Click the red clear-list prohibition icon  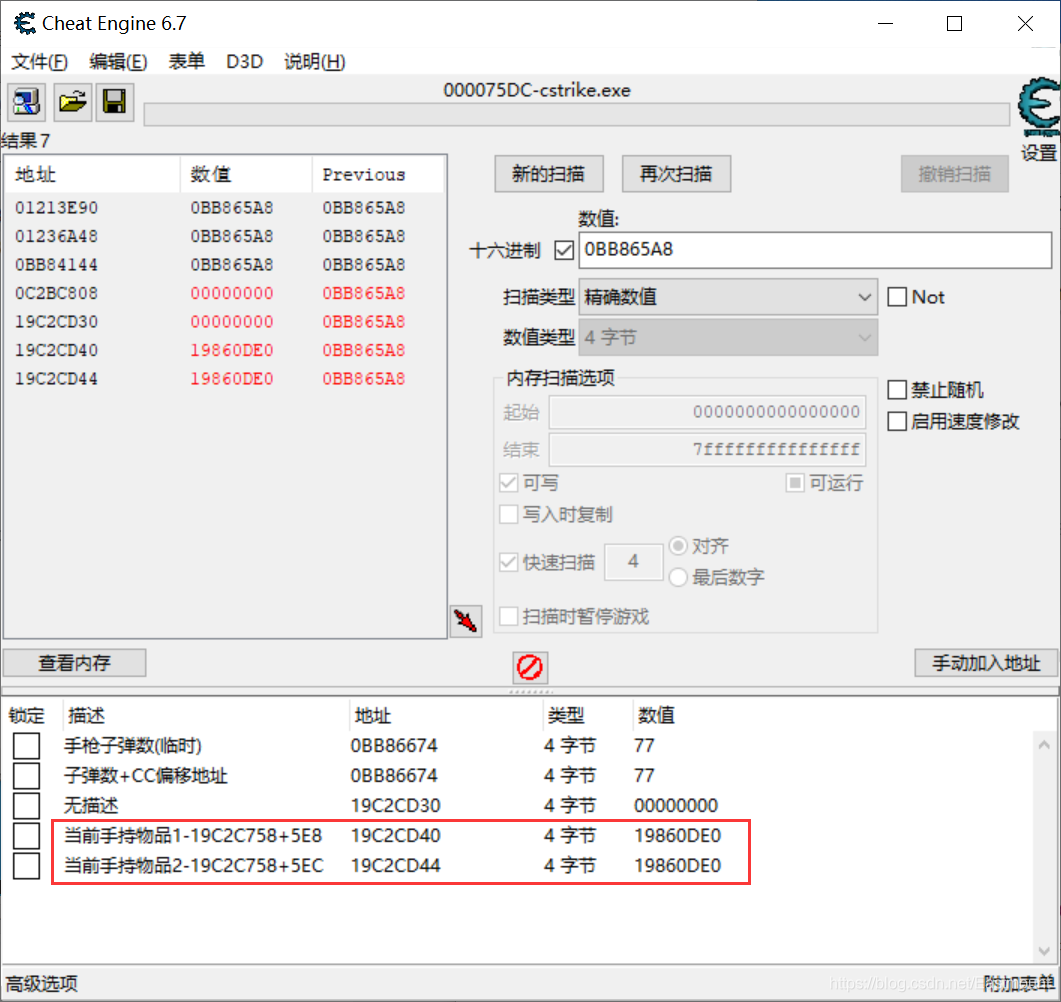530,667
